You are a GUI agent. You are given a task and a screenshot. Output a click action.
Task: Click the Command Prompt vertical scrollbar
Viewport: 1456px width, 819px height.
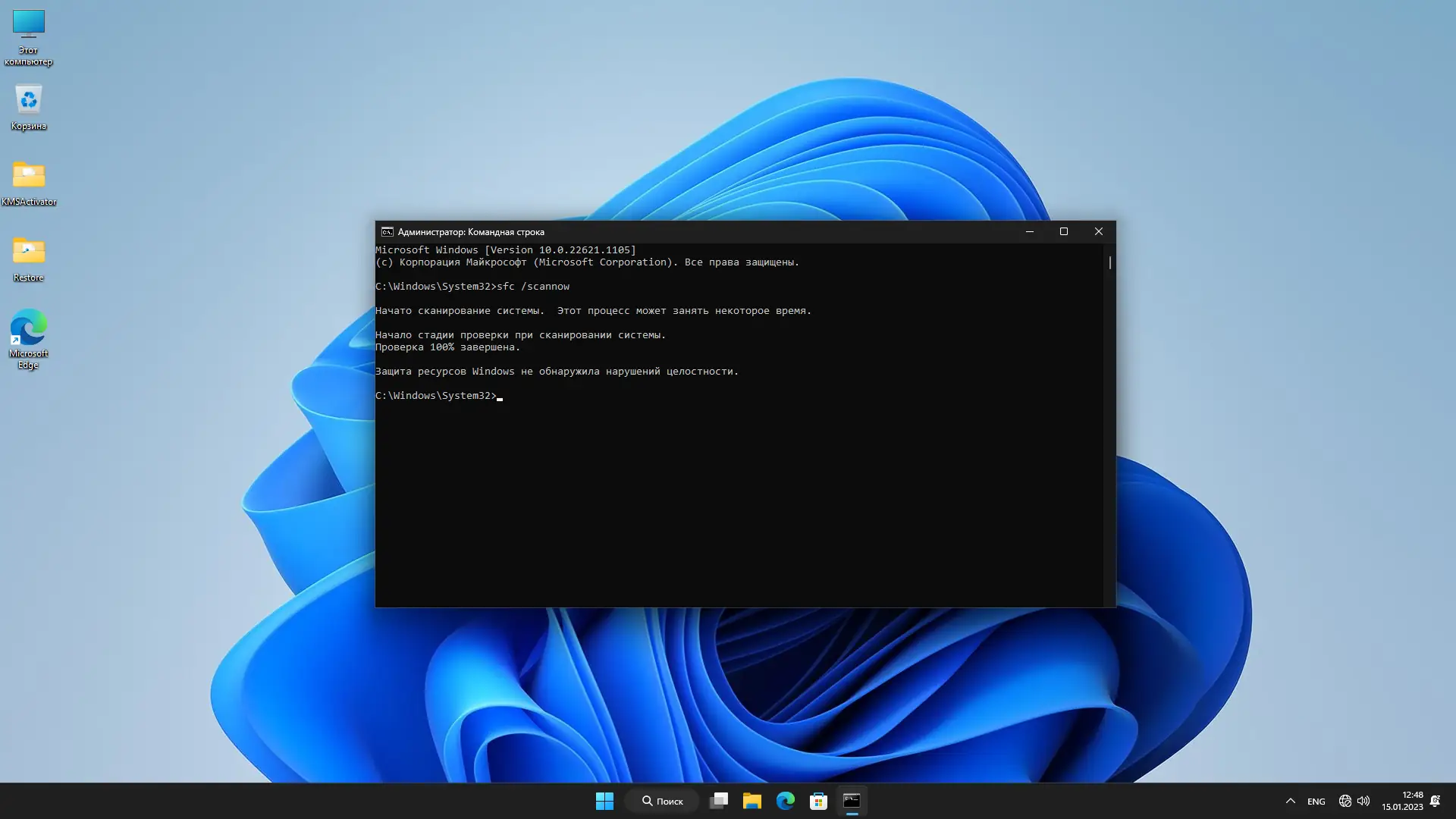point(1109,262)
